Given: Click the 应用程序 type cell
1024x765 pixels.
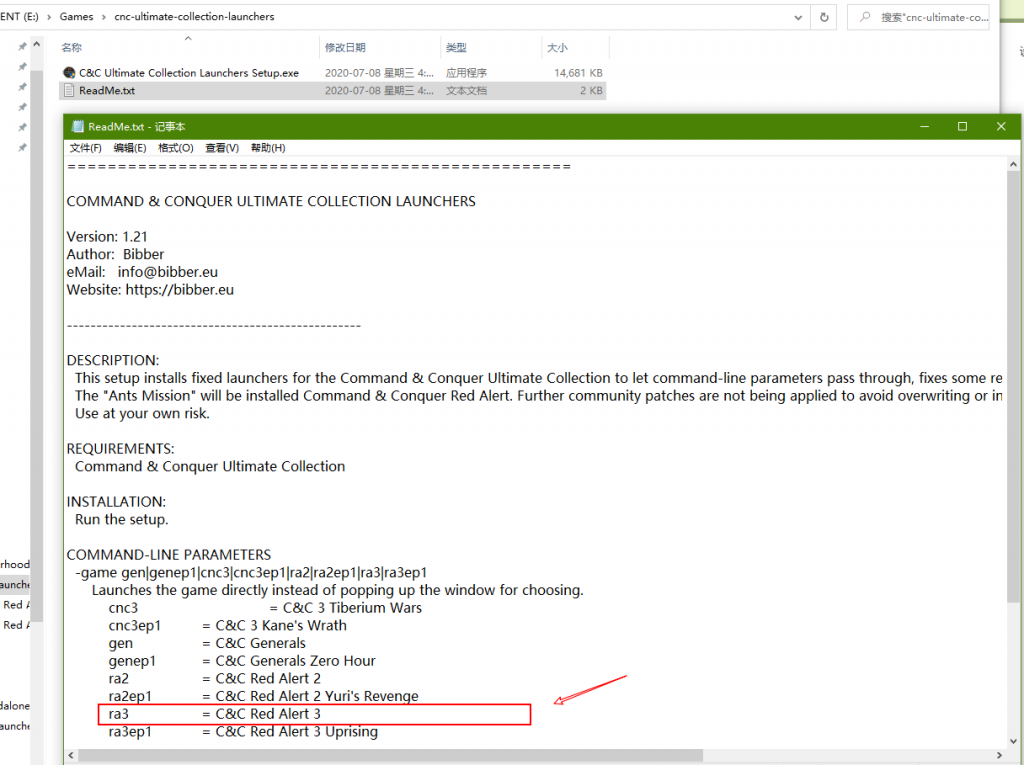Looking at the screenshot, I should click(466, 73).
